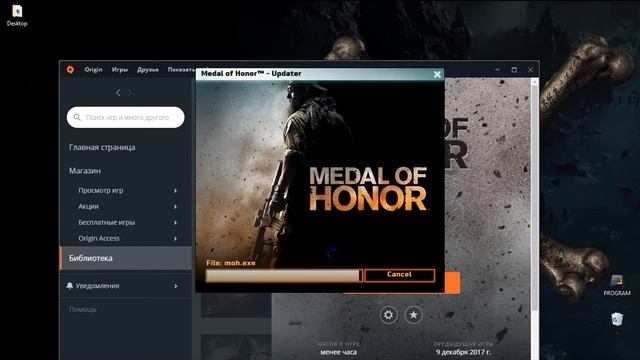
Task: Select the PROGRAM desktop icon
Action: 617,285
